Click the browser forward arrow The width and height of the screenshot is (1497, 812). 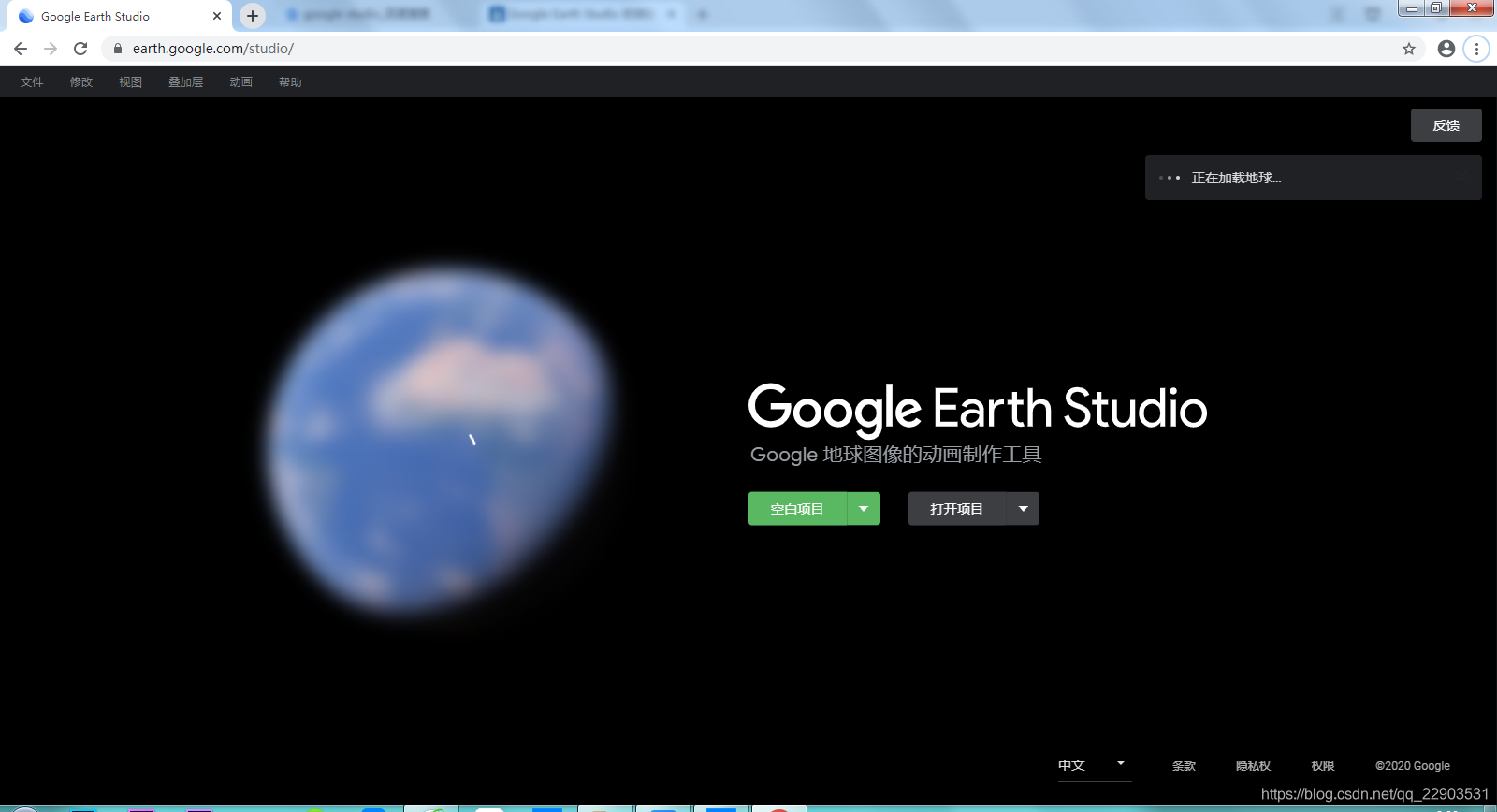[x=51, y=49]
